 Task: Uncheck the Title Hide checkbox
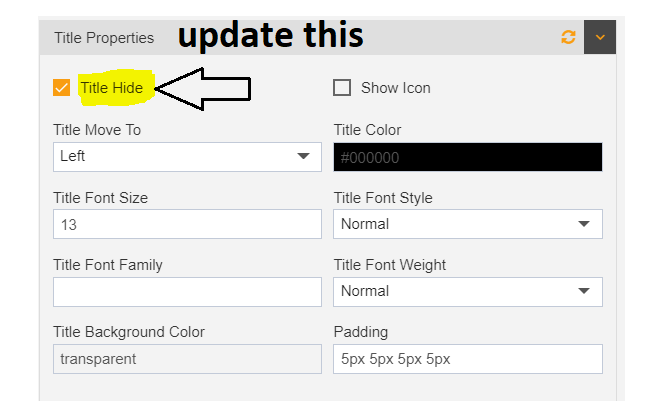pos(61,88)
